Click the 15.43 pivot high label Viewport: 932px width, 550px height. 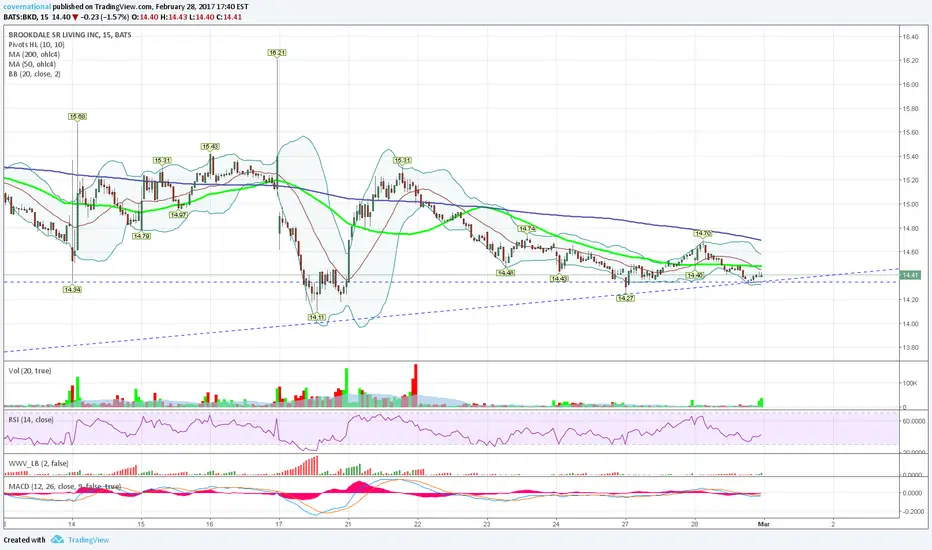(210, 146)
